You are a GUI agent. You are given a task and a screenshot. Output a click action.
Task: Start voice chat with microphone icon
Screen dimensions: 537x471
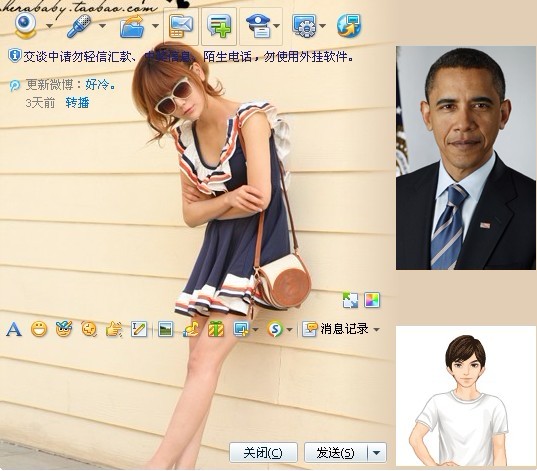pos(79,26)
